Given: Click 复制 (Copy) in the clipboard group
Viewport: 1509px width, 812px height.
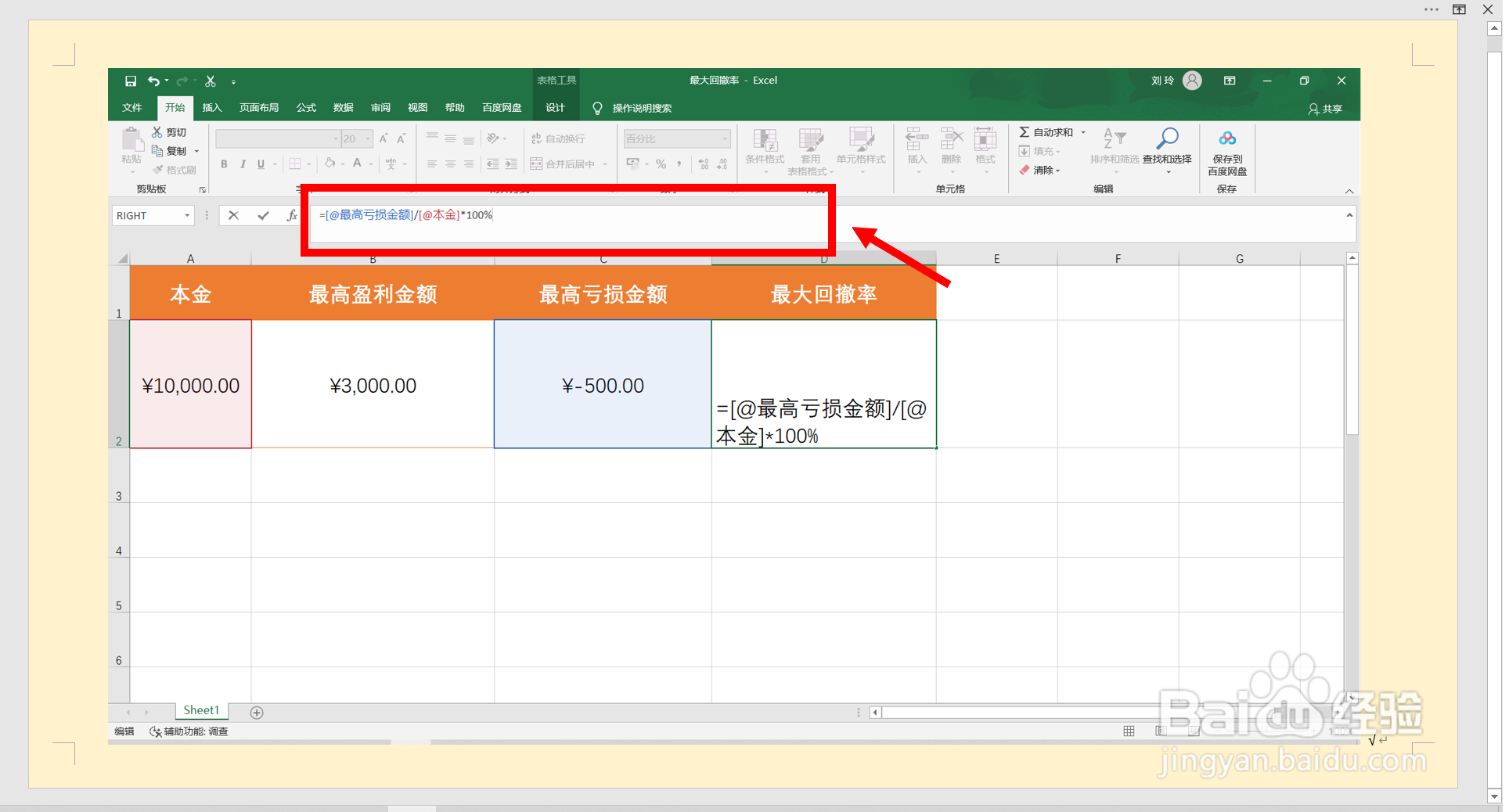Looking at the screenshot, I should [x=170, y=151].
